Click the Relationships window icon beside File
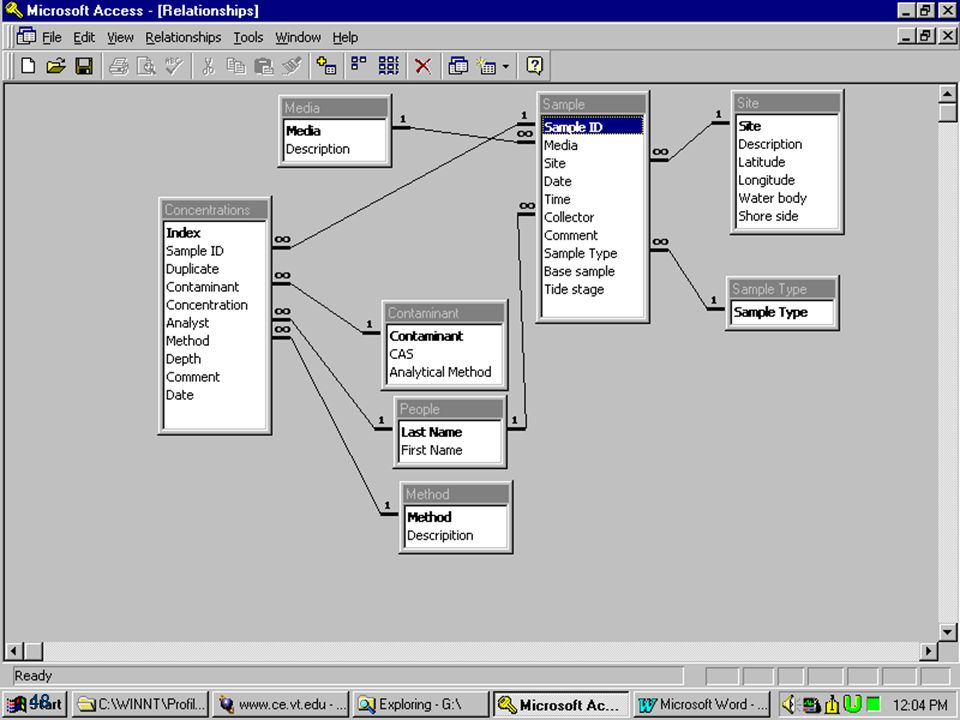 (26, 36)
